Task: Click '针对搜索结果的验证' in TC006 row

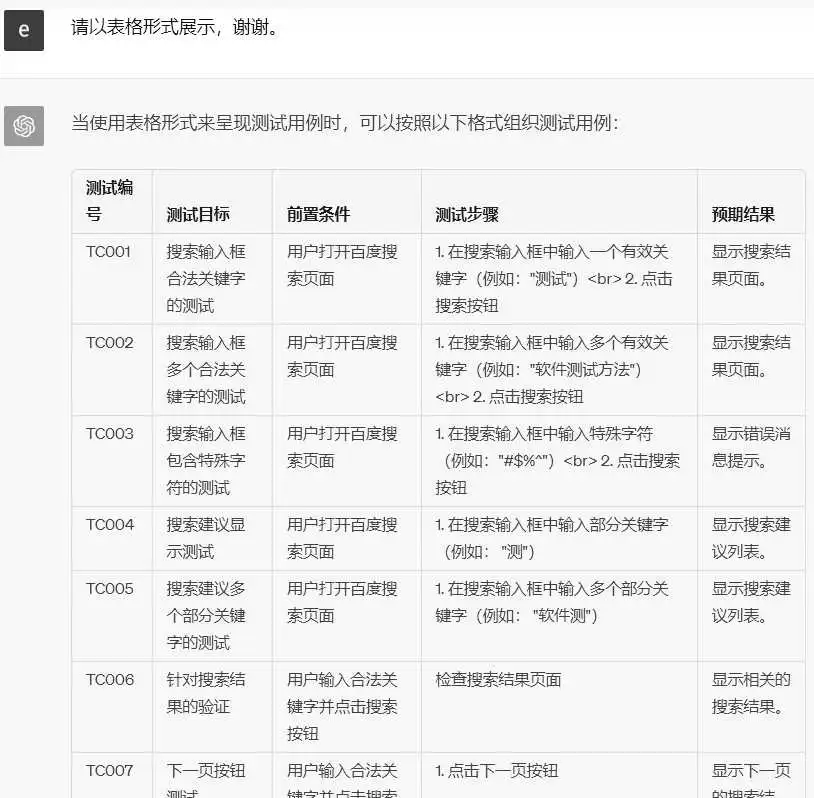Action: point(206,693)
